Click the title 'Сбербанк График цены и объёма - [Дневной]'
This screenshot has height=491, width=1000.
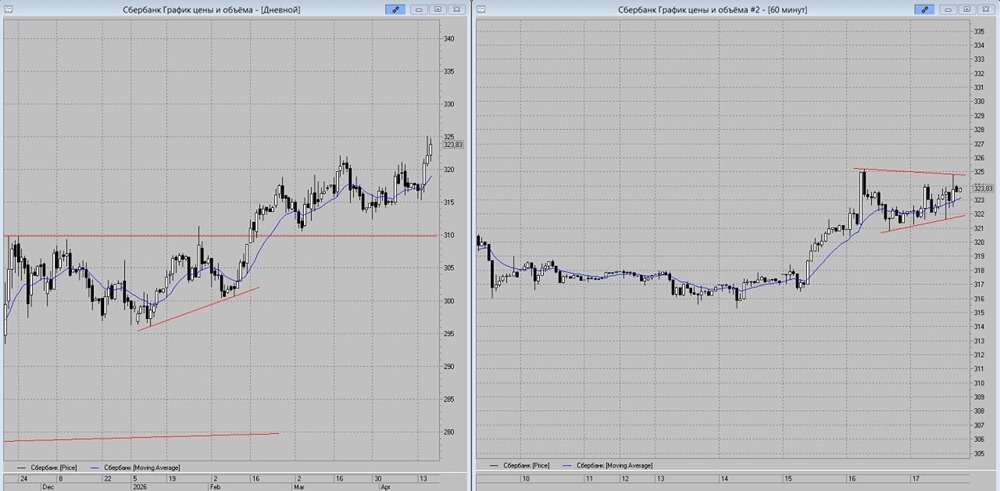click(211, 10)
